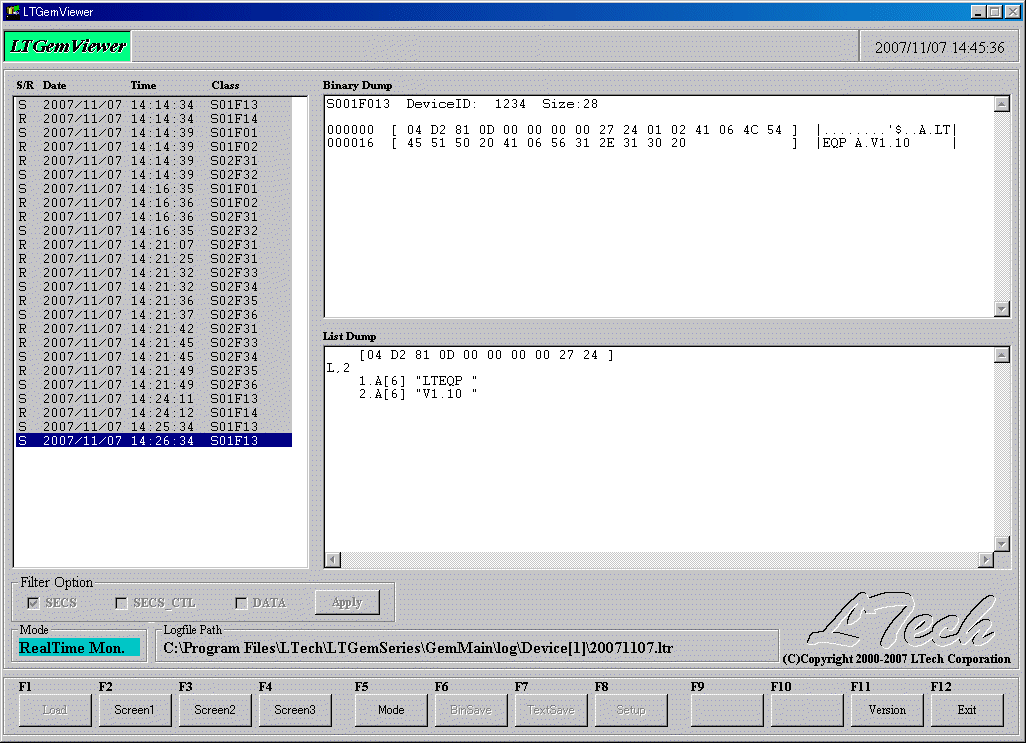Click the RealTime Mon. mode indicator
This screenshot has width=1026, height=743.
[78, 647]
